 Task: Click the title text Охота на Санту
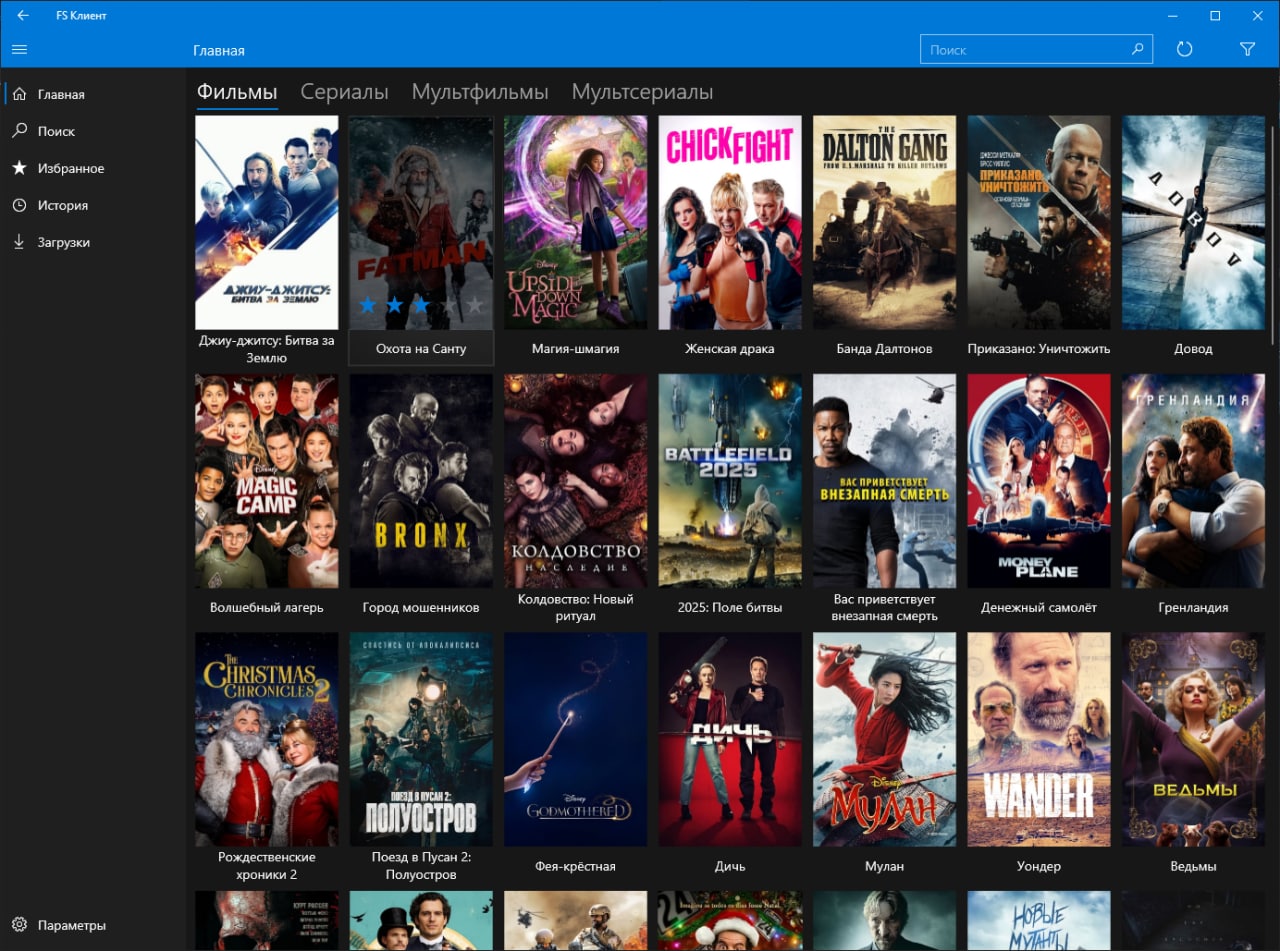point(421,349)
